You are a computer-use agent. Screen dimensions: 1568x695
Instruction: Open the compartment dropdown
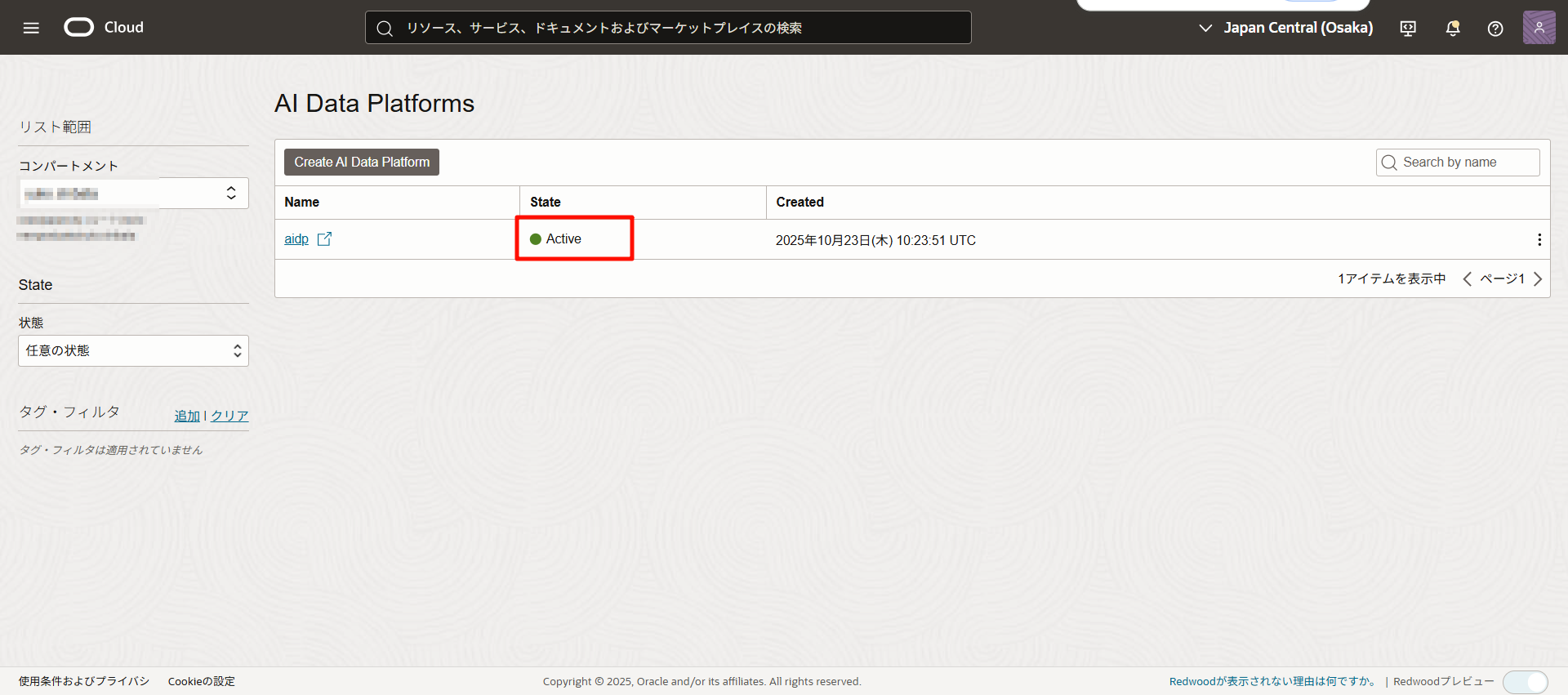133,193
